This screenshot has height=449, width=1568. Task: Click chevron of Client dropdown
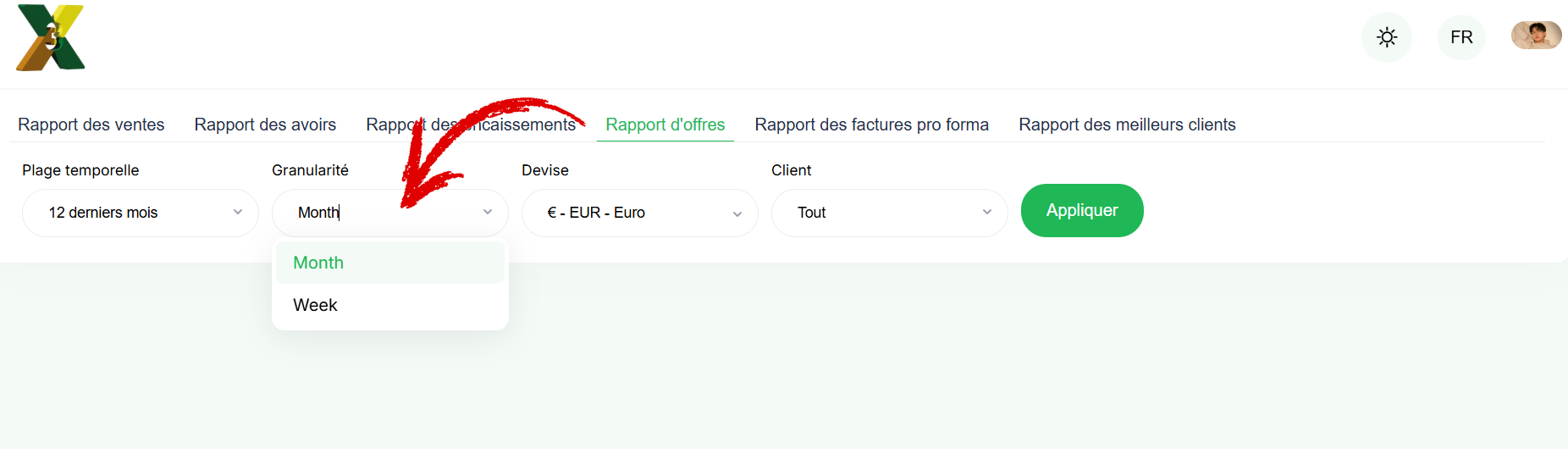987,213
